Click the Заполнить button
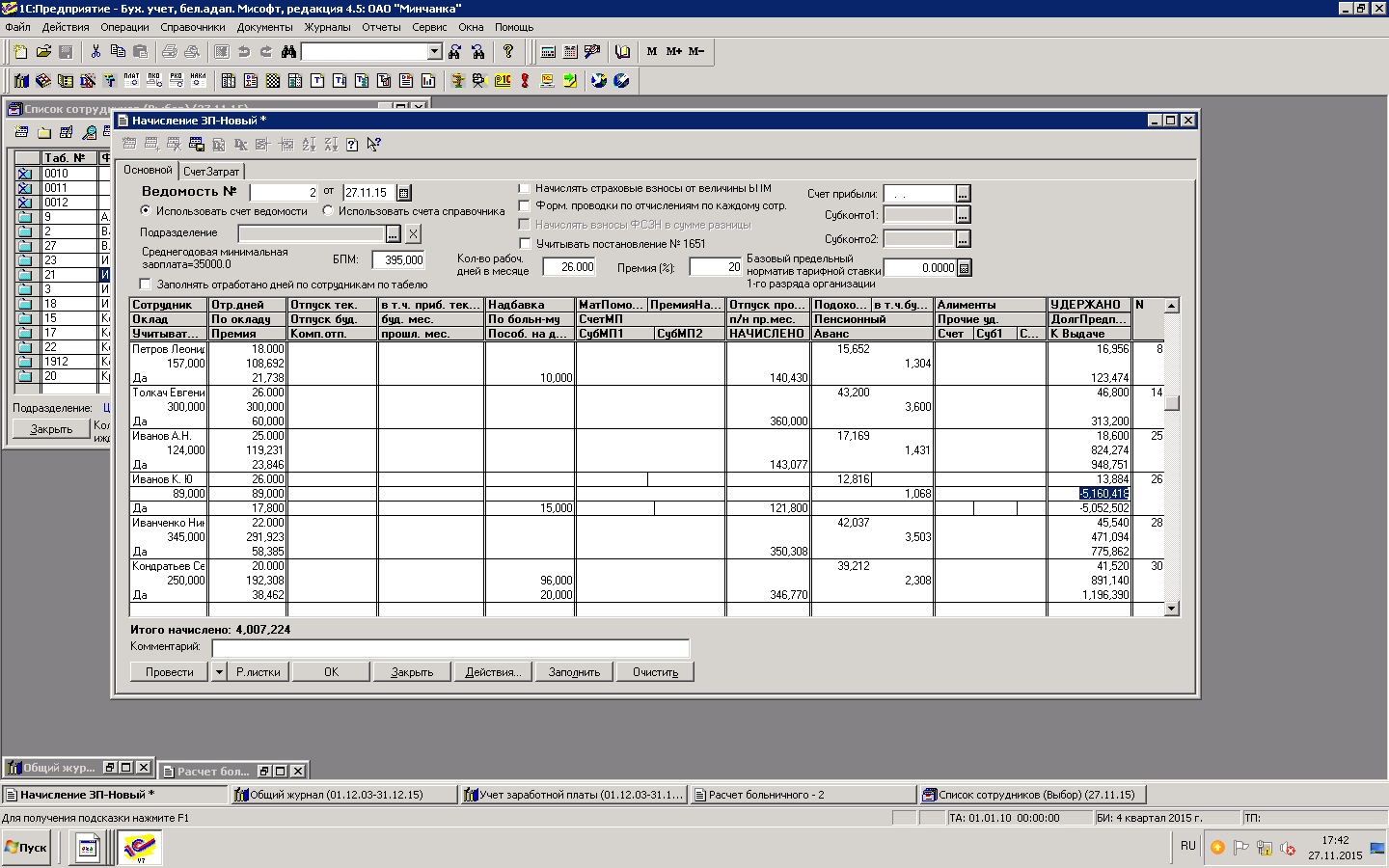The width and height of the screenshot is (1389, 868). point(574,671)
